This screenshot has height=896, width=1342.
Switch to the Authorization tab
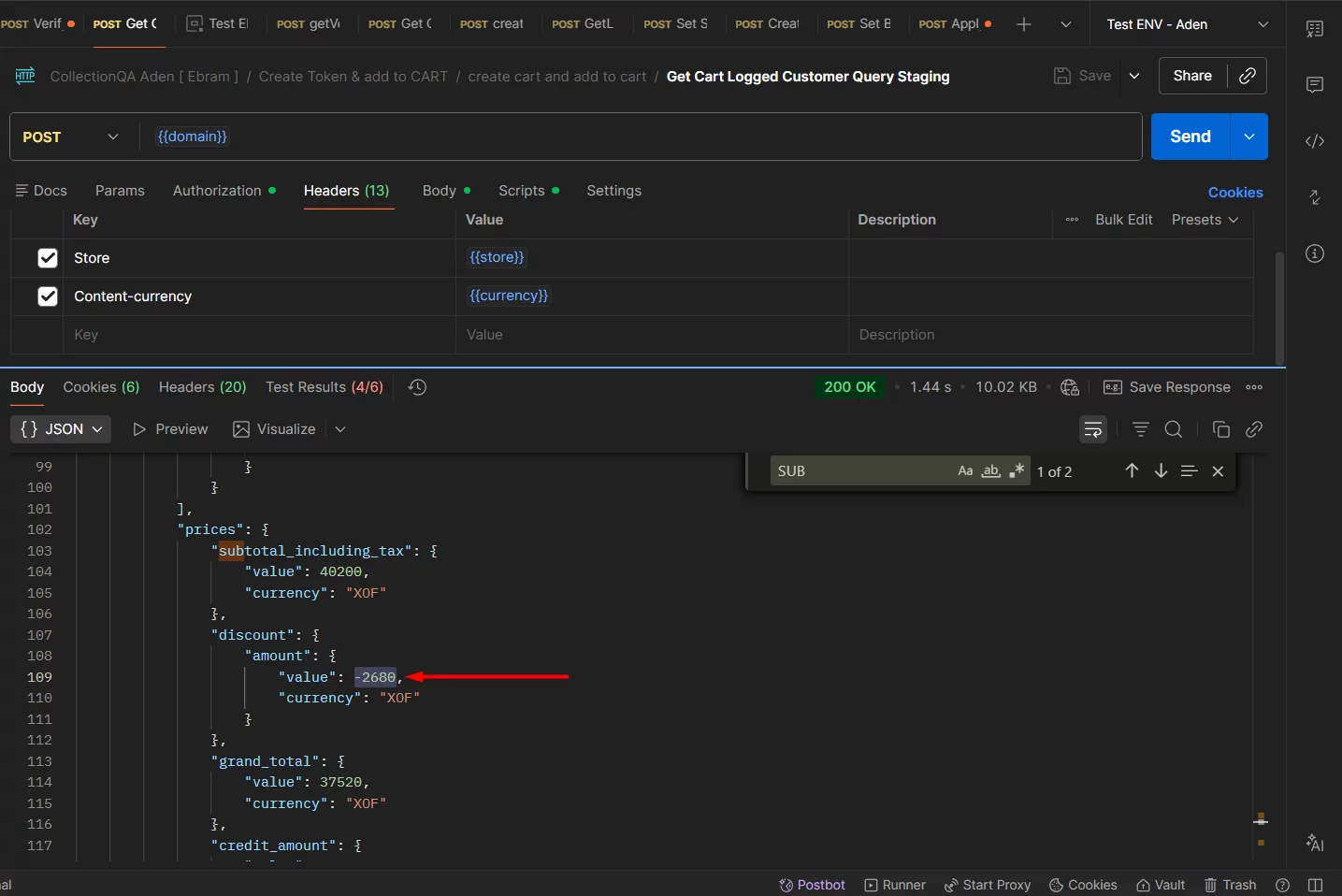pos(217,191)
